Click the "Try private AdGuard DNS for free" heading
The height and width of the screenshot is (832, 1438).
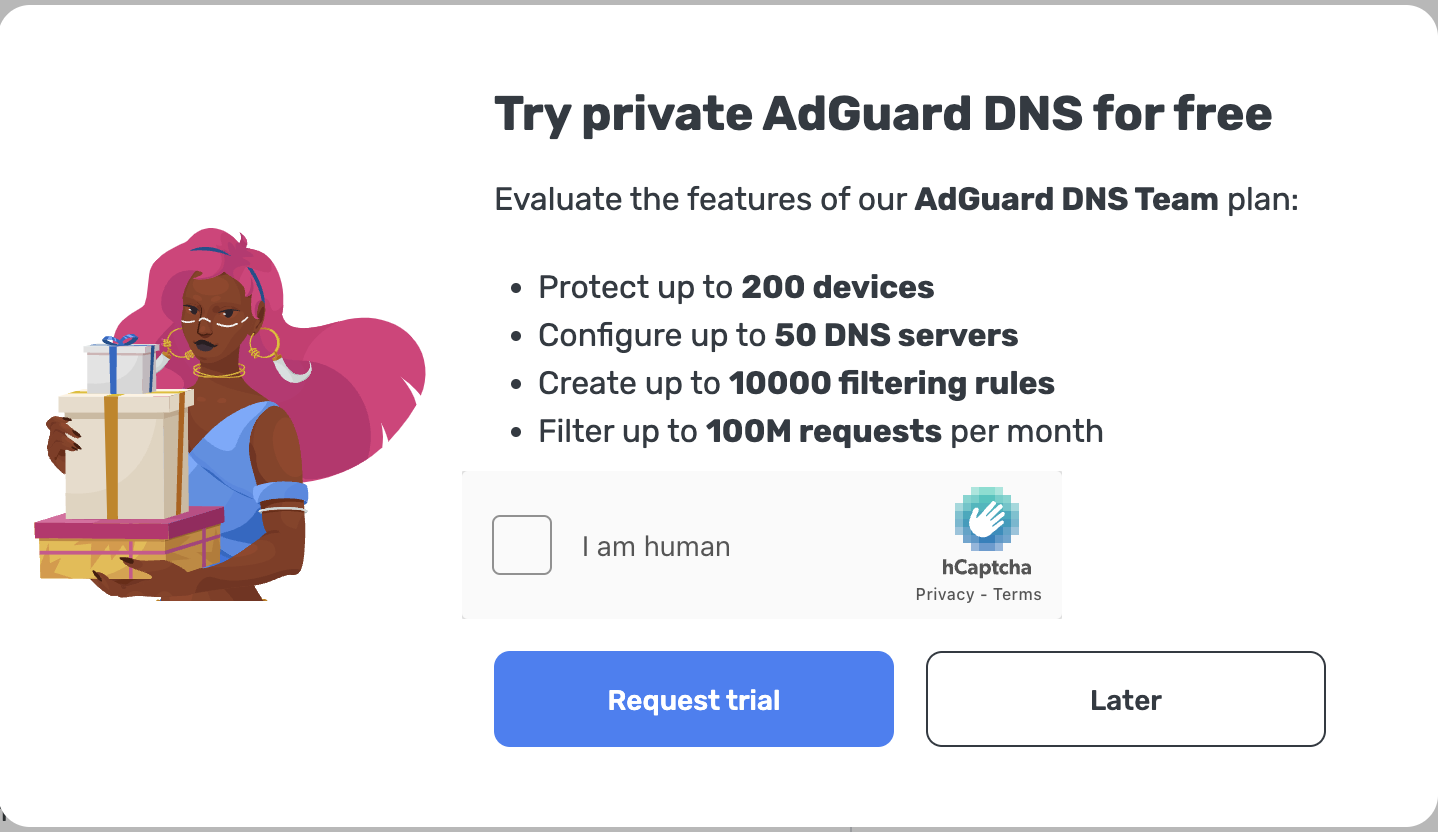point(883,114)
